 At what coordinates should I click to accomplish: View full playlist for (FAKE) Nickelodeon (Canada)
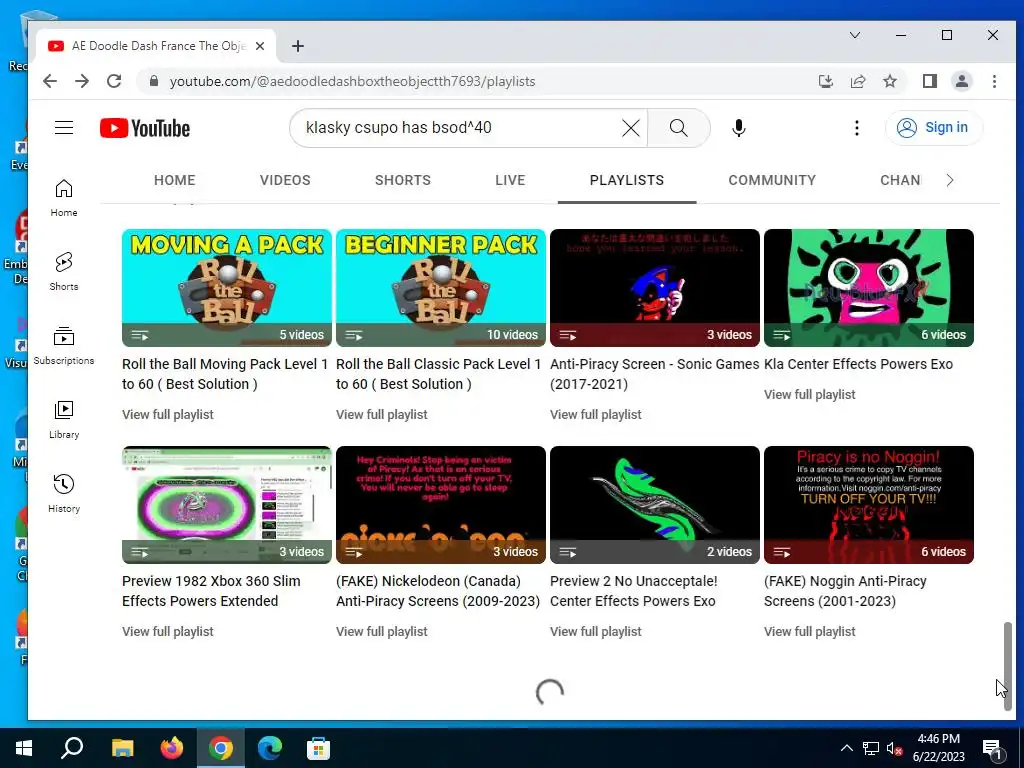point(381,632)
